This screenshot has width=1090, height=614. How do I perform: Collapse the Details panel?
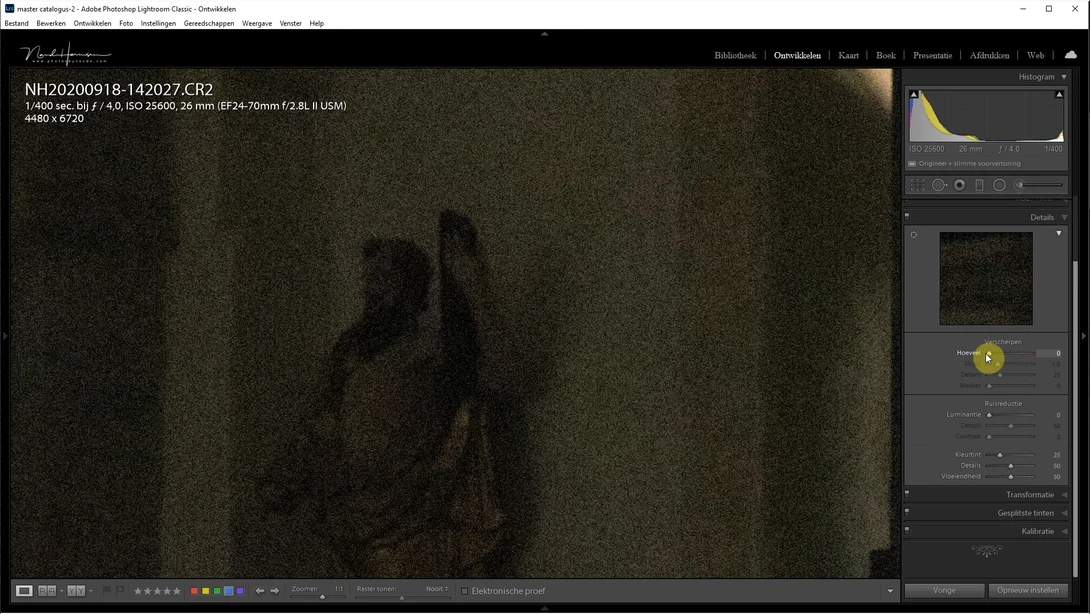coord(1064,217)
